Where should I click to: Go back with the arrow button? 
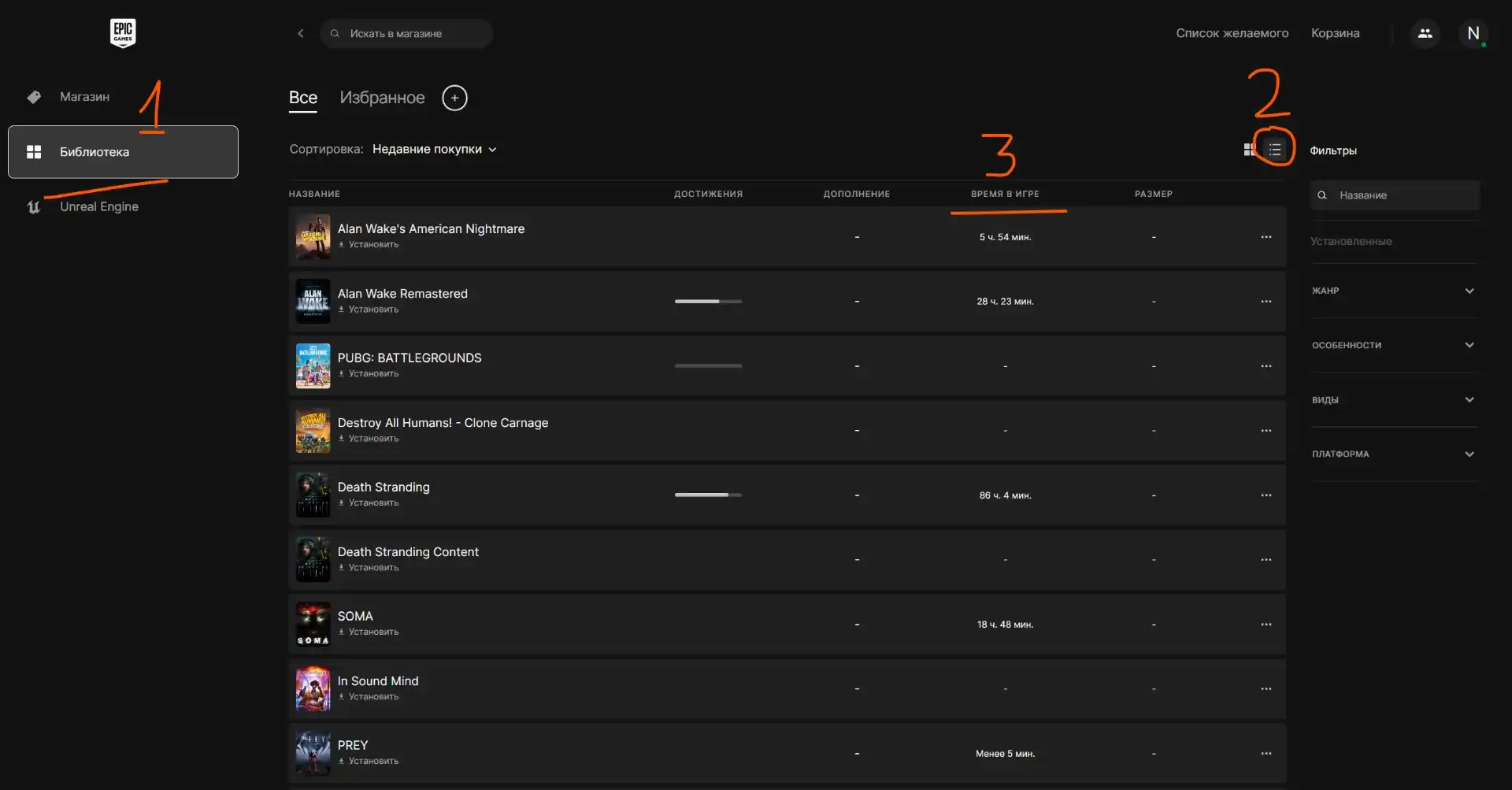[301, 33]
